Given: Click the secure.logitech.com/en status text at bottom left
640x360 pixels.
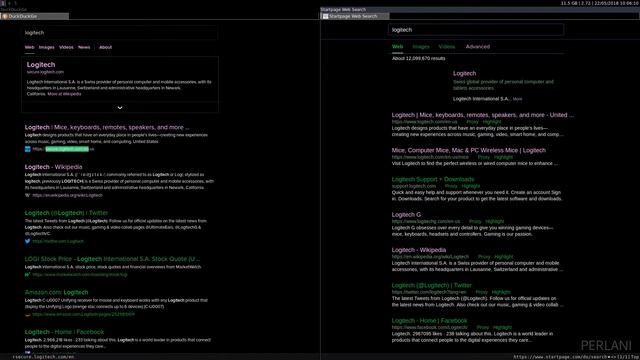Looking at the screenshot, I should click(x=43, y=357).
